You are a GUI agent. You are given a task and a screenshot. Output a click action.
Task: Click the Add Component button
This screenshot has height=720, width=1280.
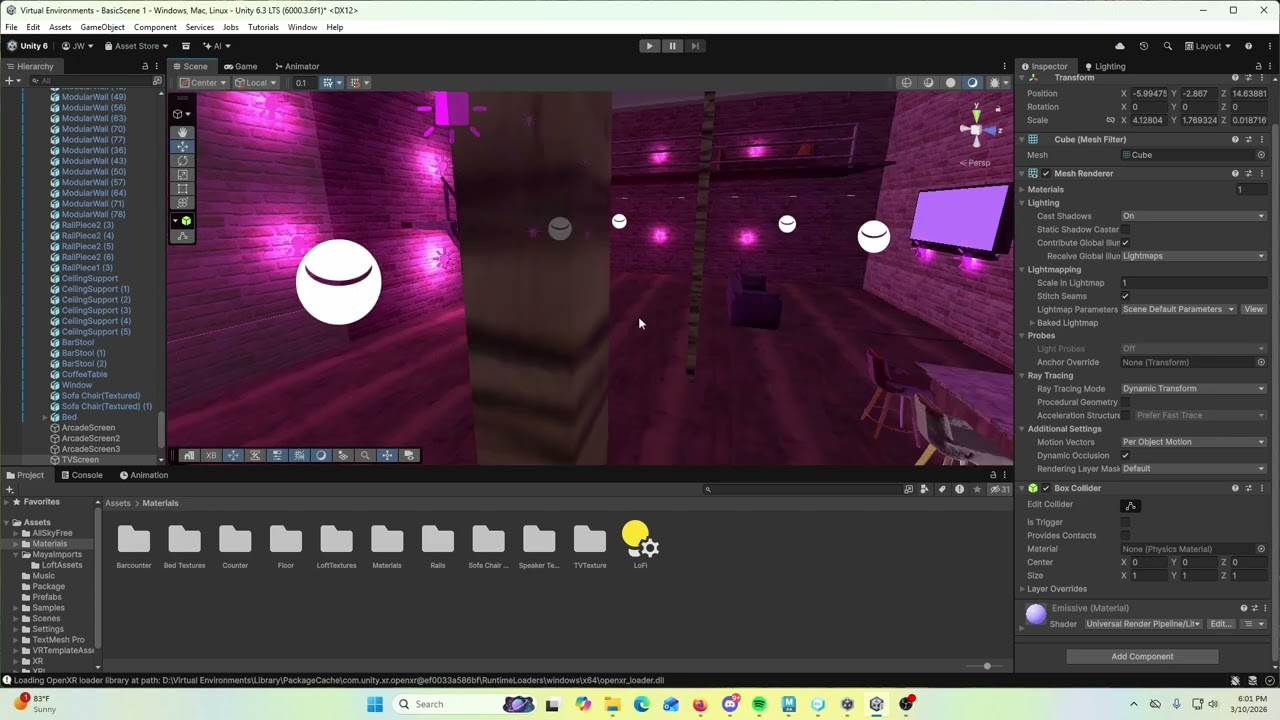1142,657
